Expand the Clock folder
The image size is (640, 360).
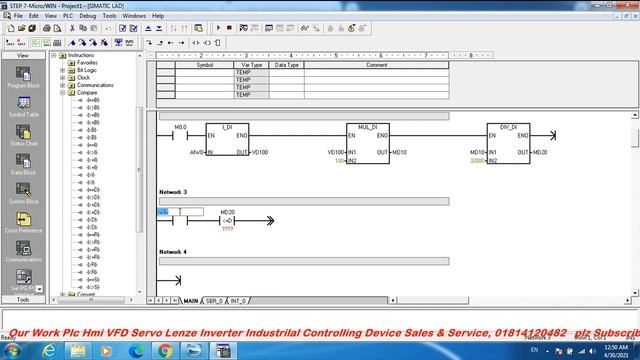click(x=62, y=78)
